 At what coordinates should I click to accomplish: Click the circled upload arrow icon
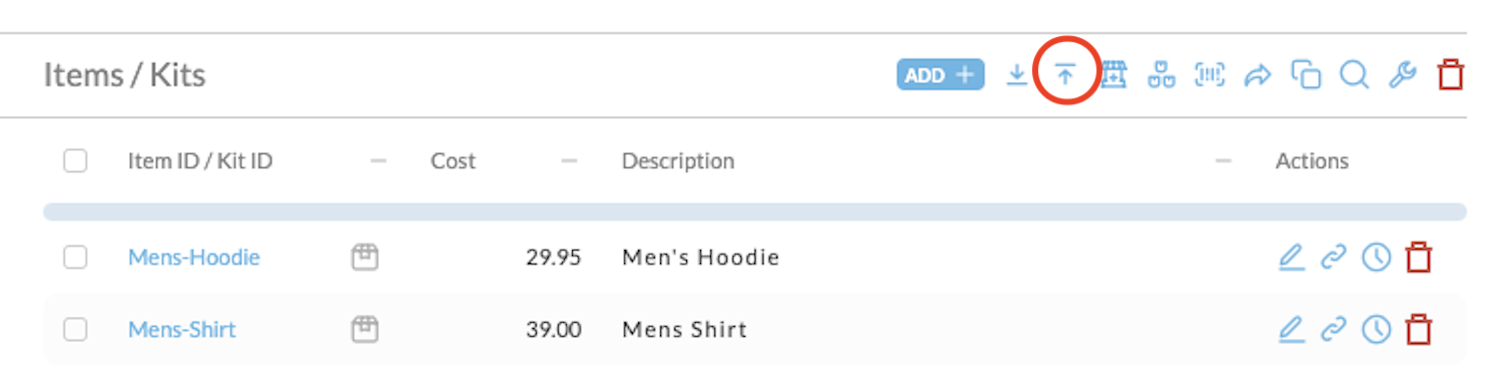[x=1066, y=75]
